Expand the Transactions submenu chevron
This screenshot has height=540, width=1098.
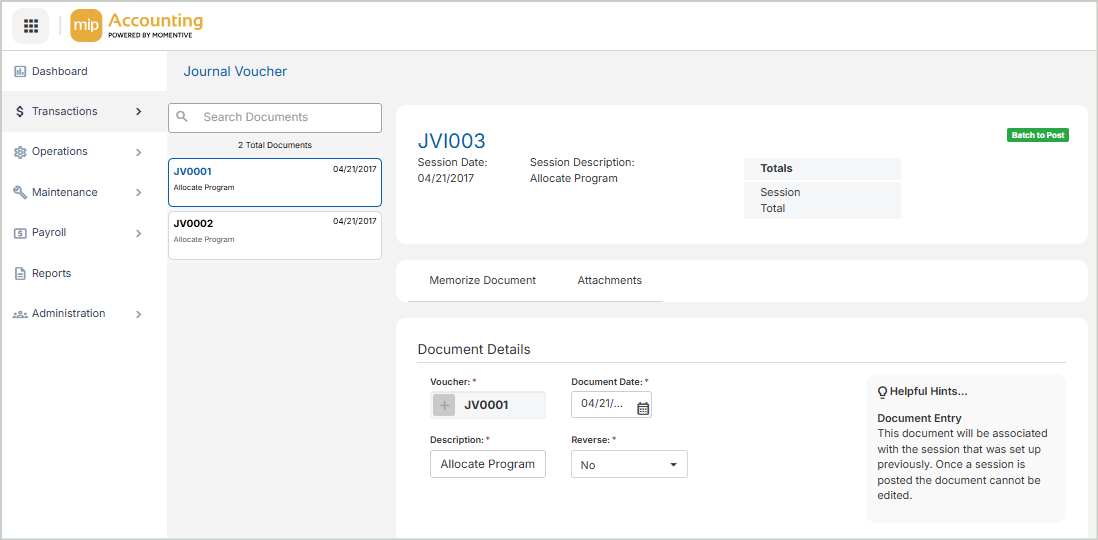(x=139, y=112)
